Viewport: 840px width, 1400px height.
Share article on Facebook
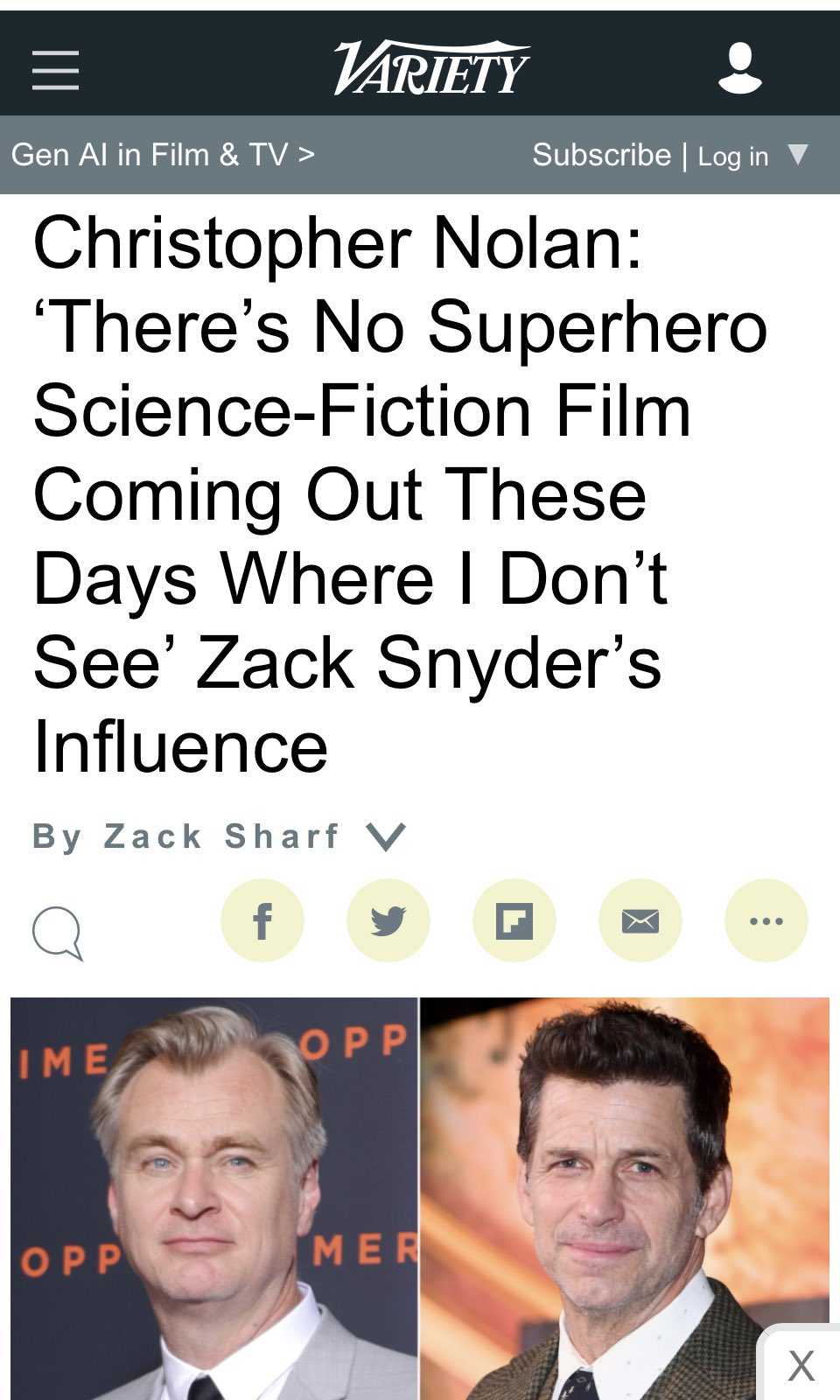tap(262, 920)
